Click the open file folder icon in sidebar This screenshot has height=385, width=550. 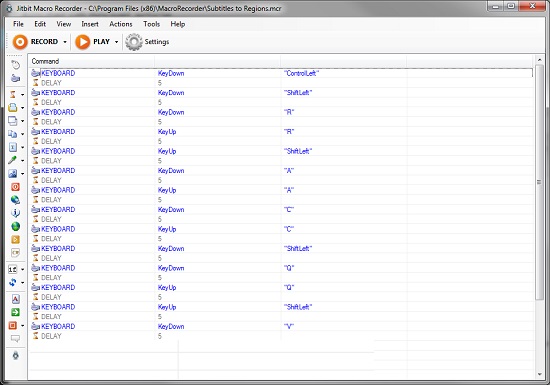click(x=13, y=108)
